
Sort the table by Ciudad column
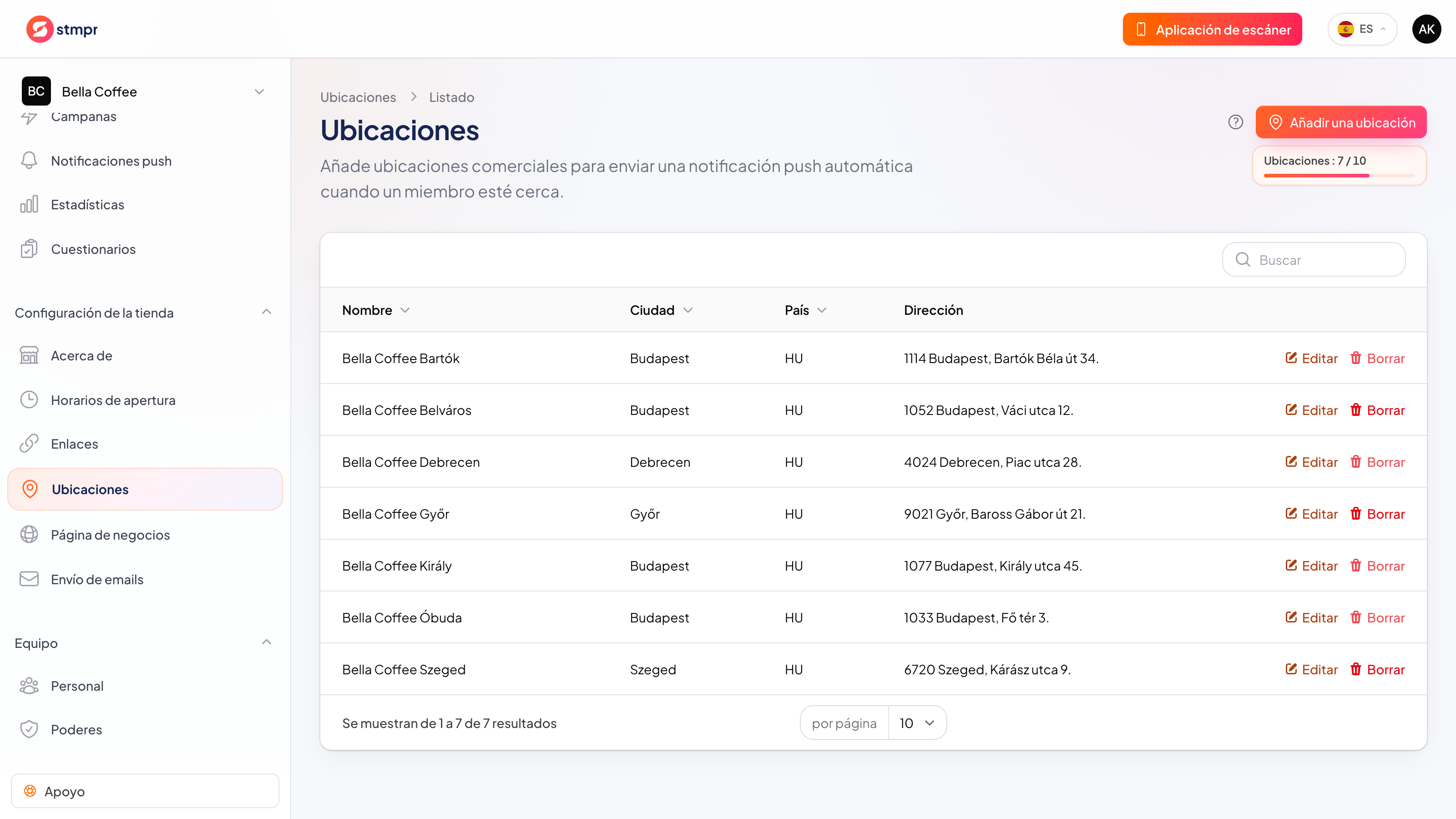tap(661, 310)
